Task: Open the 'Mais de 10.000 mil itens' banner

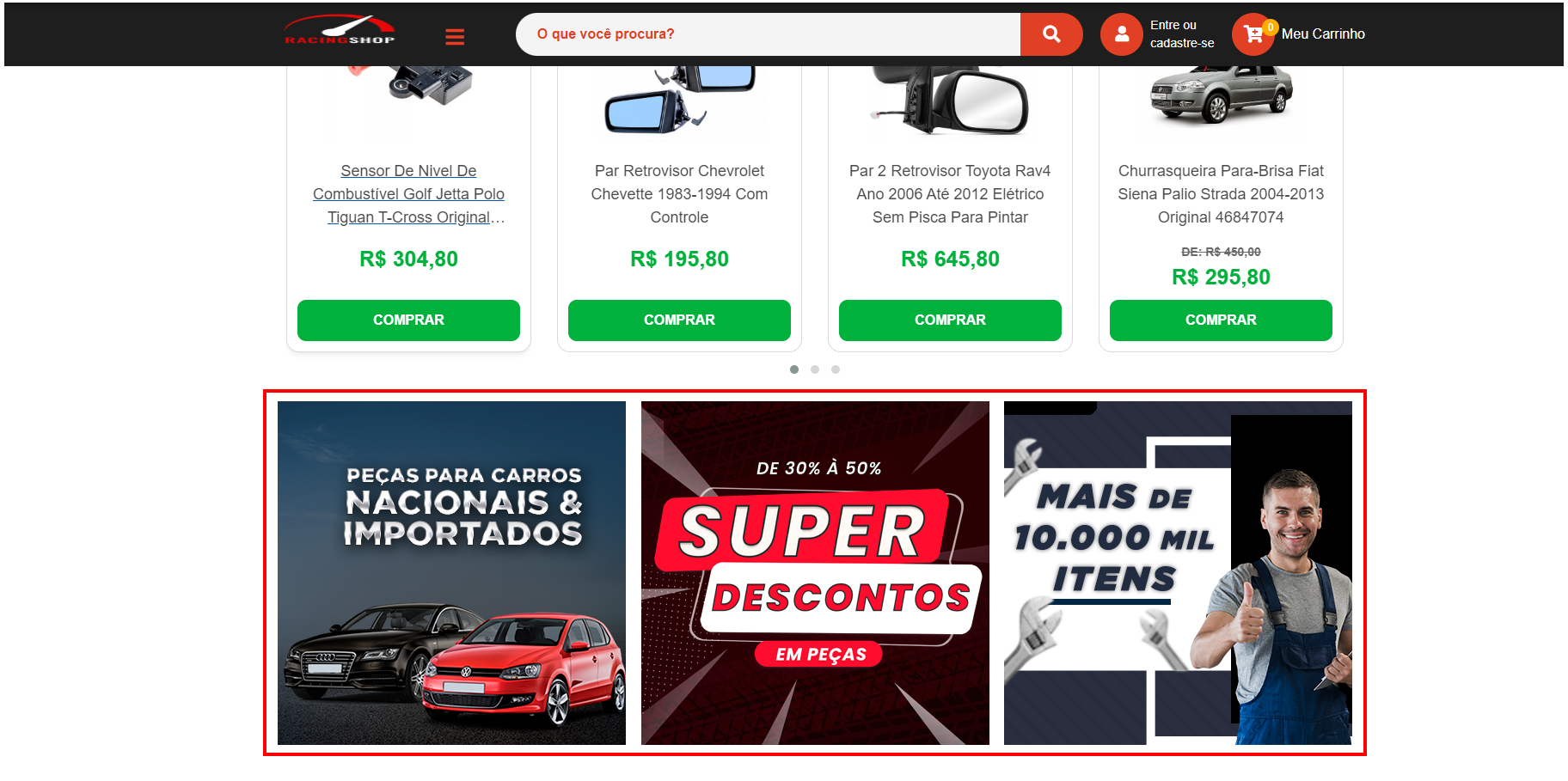Action: tap(1178, 573)
